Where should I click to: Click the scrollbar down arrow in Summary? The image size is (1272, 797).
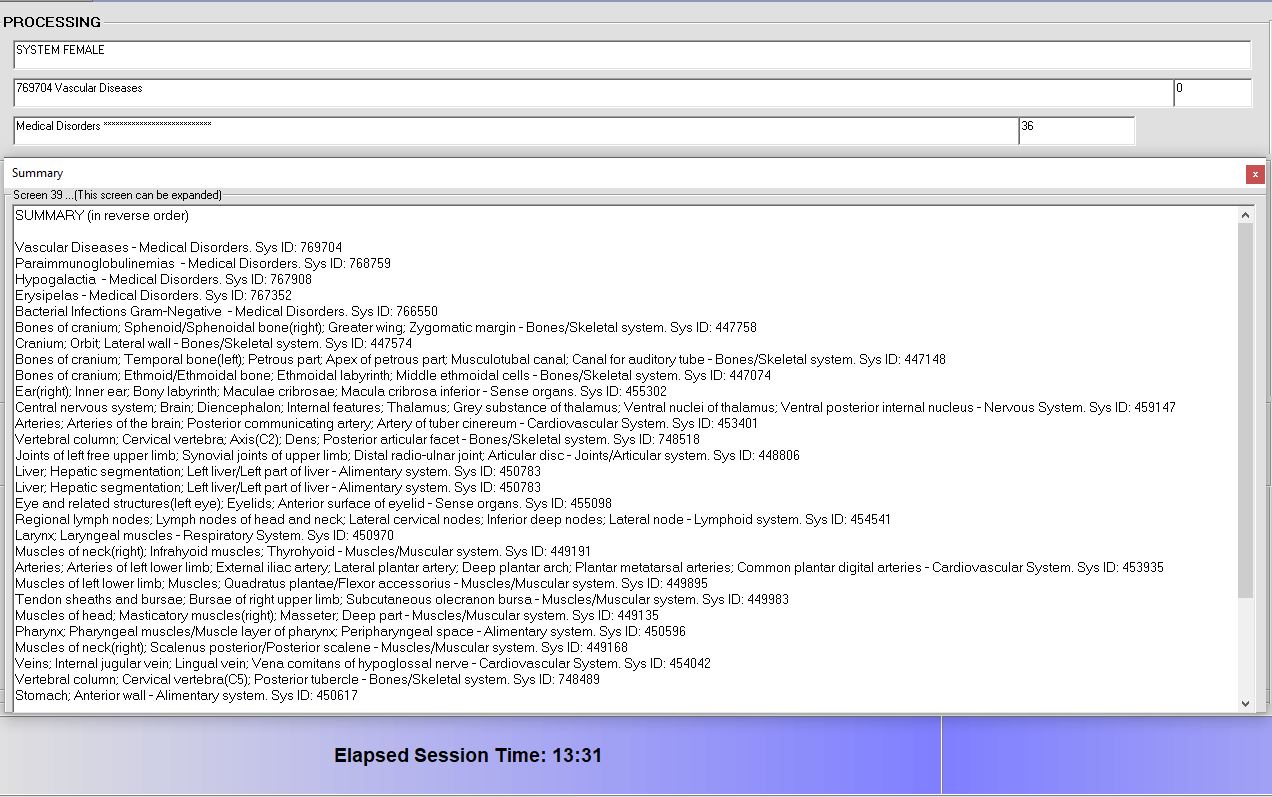(1245, 703)
